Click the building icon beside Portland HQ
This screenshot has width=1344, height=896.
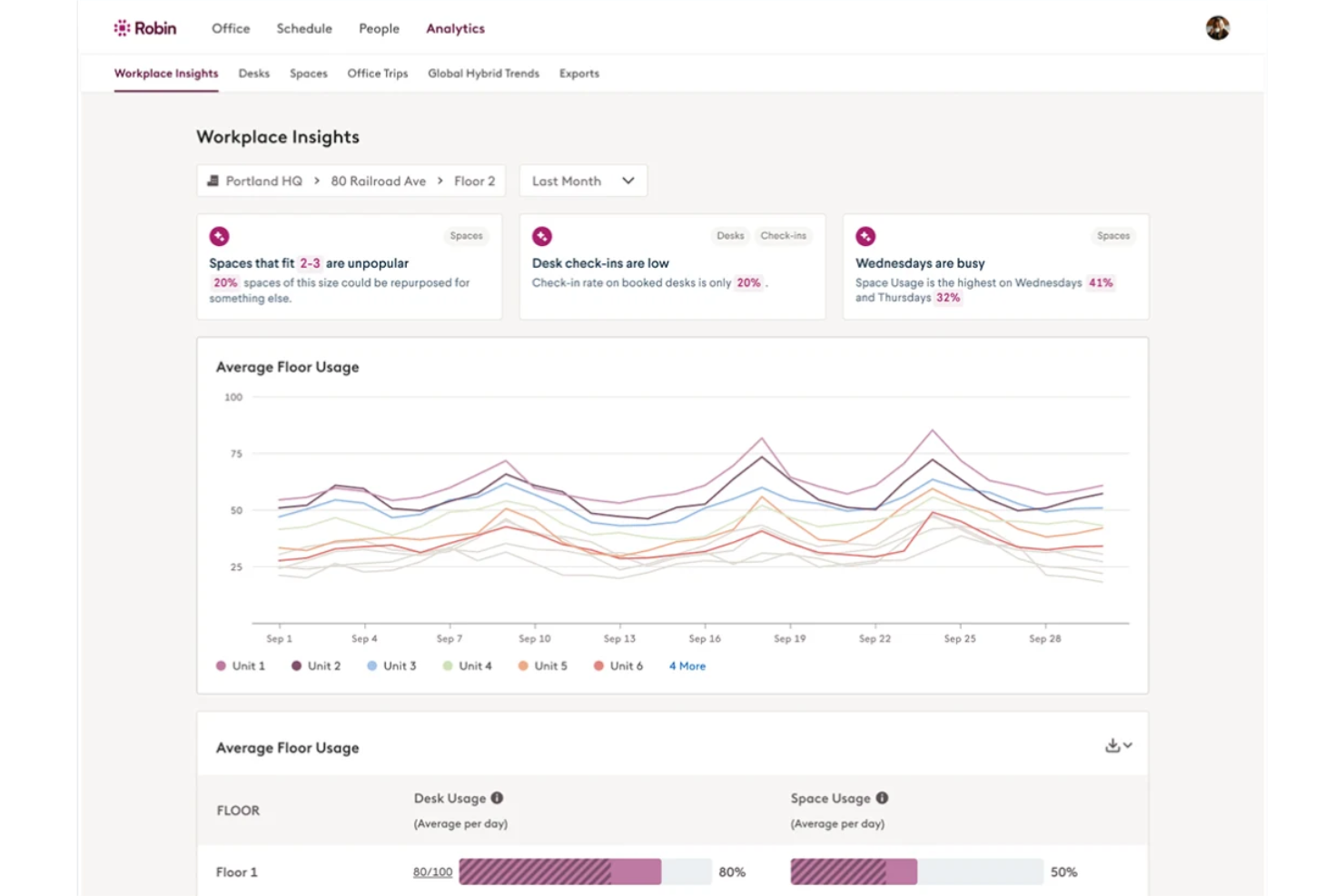[212, 181]
